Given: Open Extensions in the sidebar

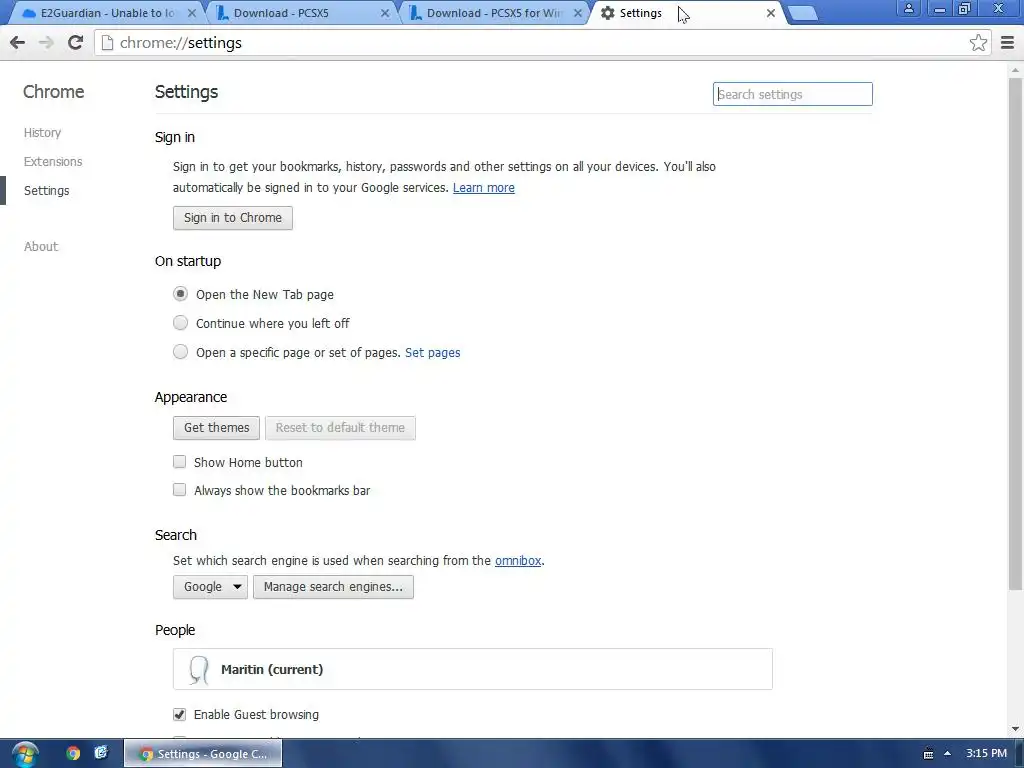Looking at the screenshot, I should pos(53,161).
